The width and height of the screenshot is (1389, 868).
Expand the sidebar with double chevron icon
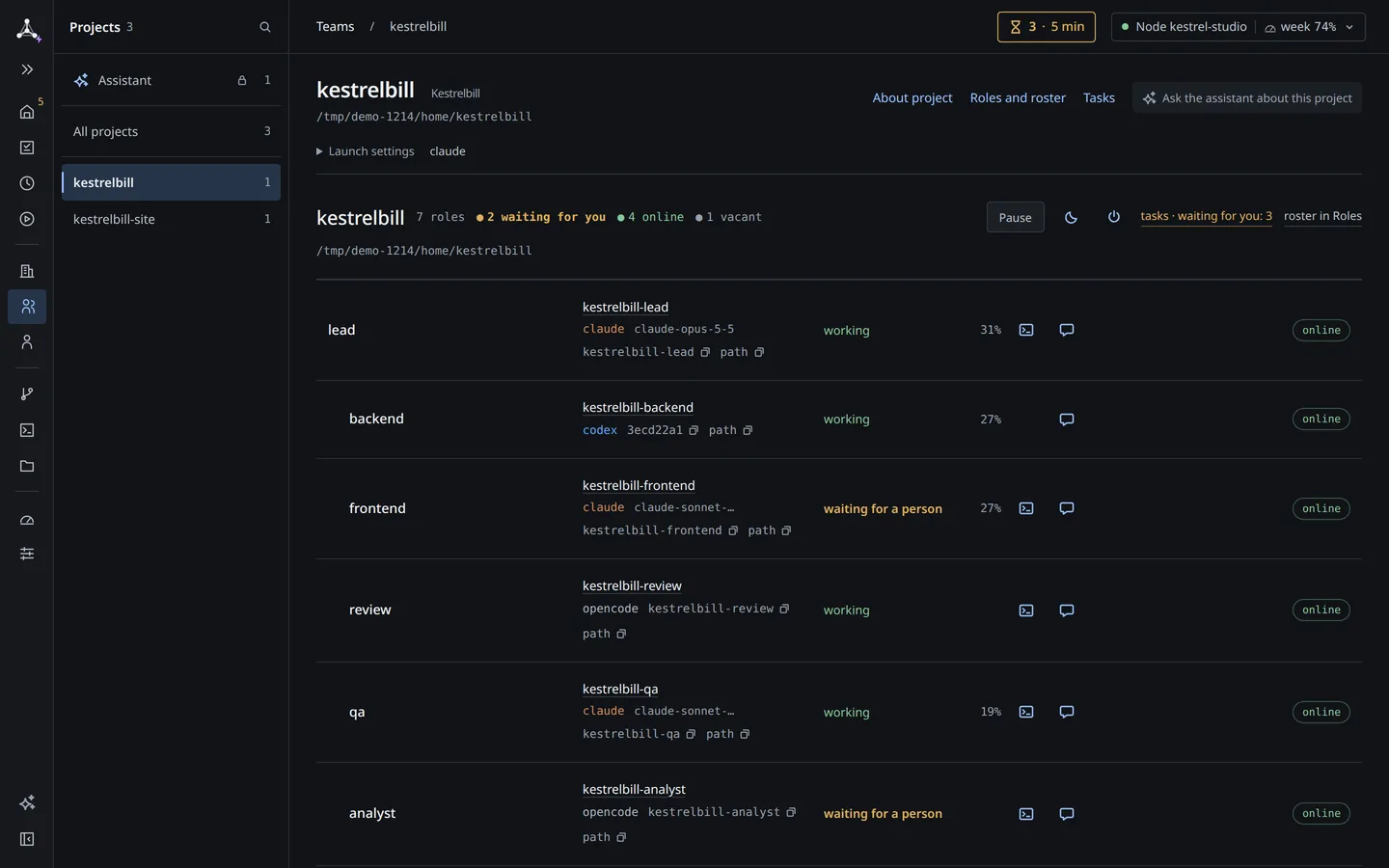point(27,69)
